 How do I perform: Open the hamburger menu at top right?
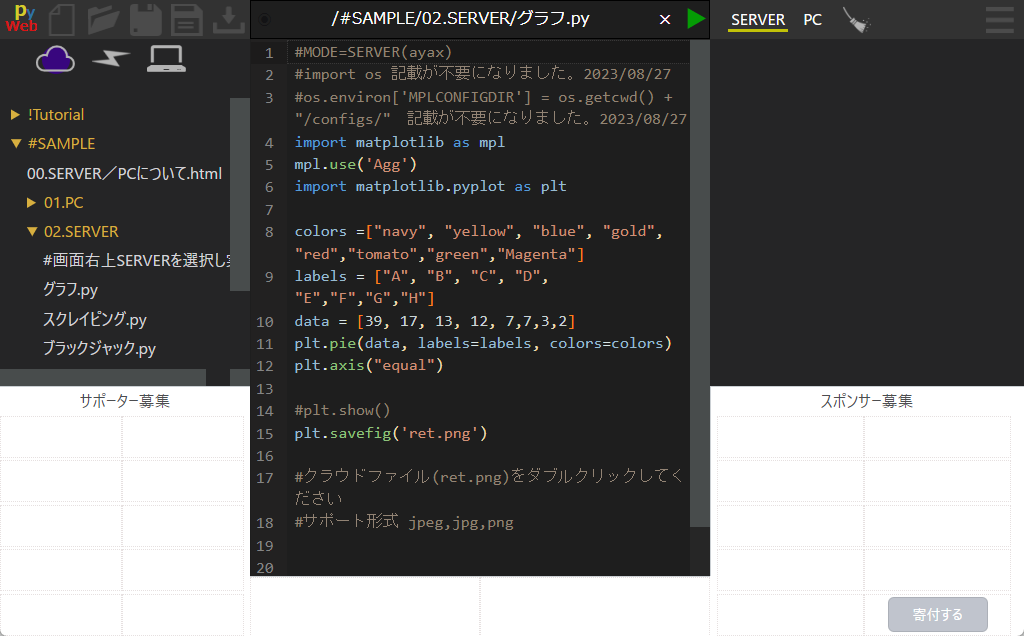[999, 19]
